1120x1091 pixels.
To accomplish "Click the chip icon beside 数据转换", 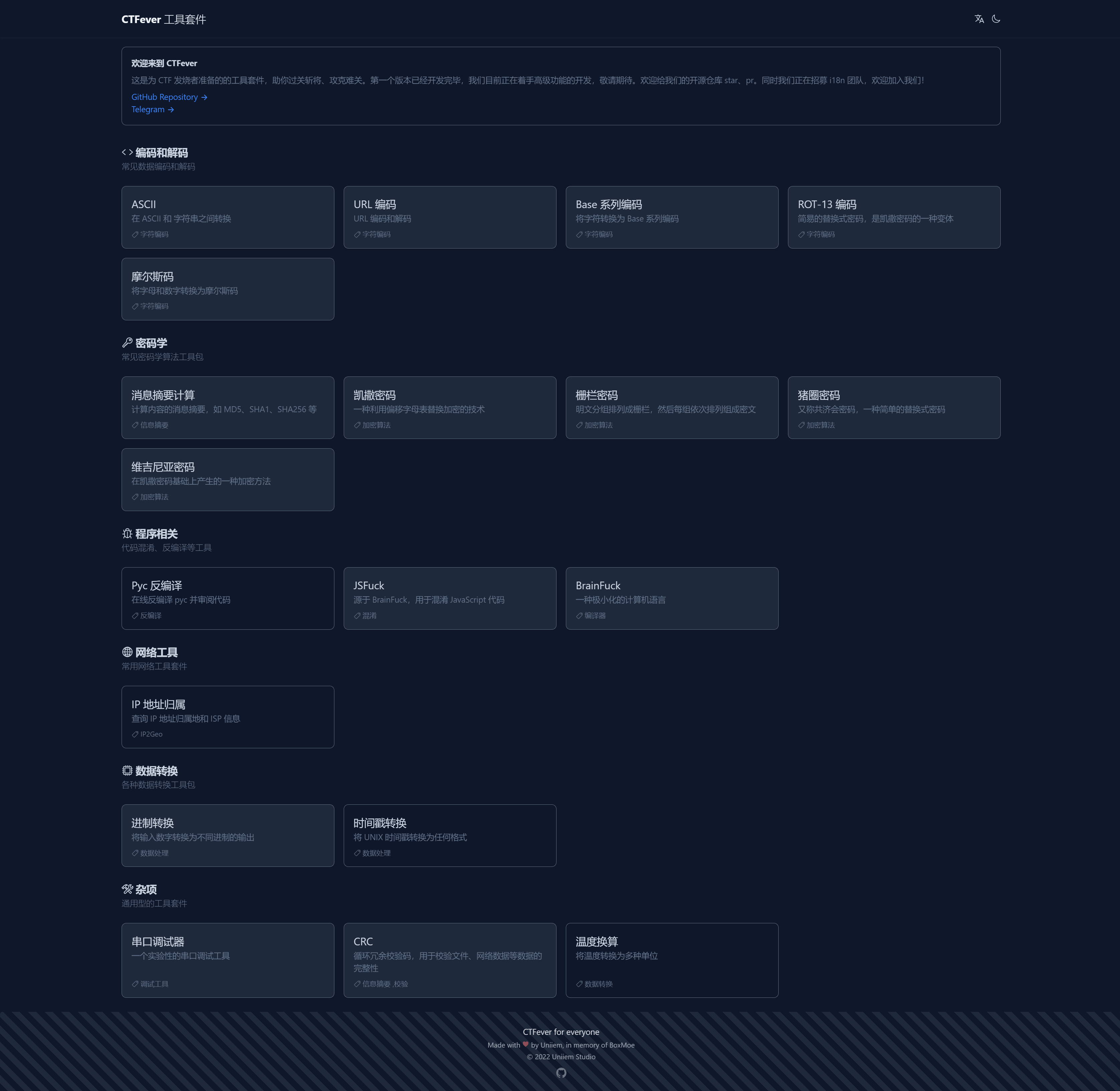I will [127, 771].
